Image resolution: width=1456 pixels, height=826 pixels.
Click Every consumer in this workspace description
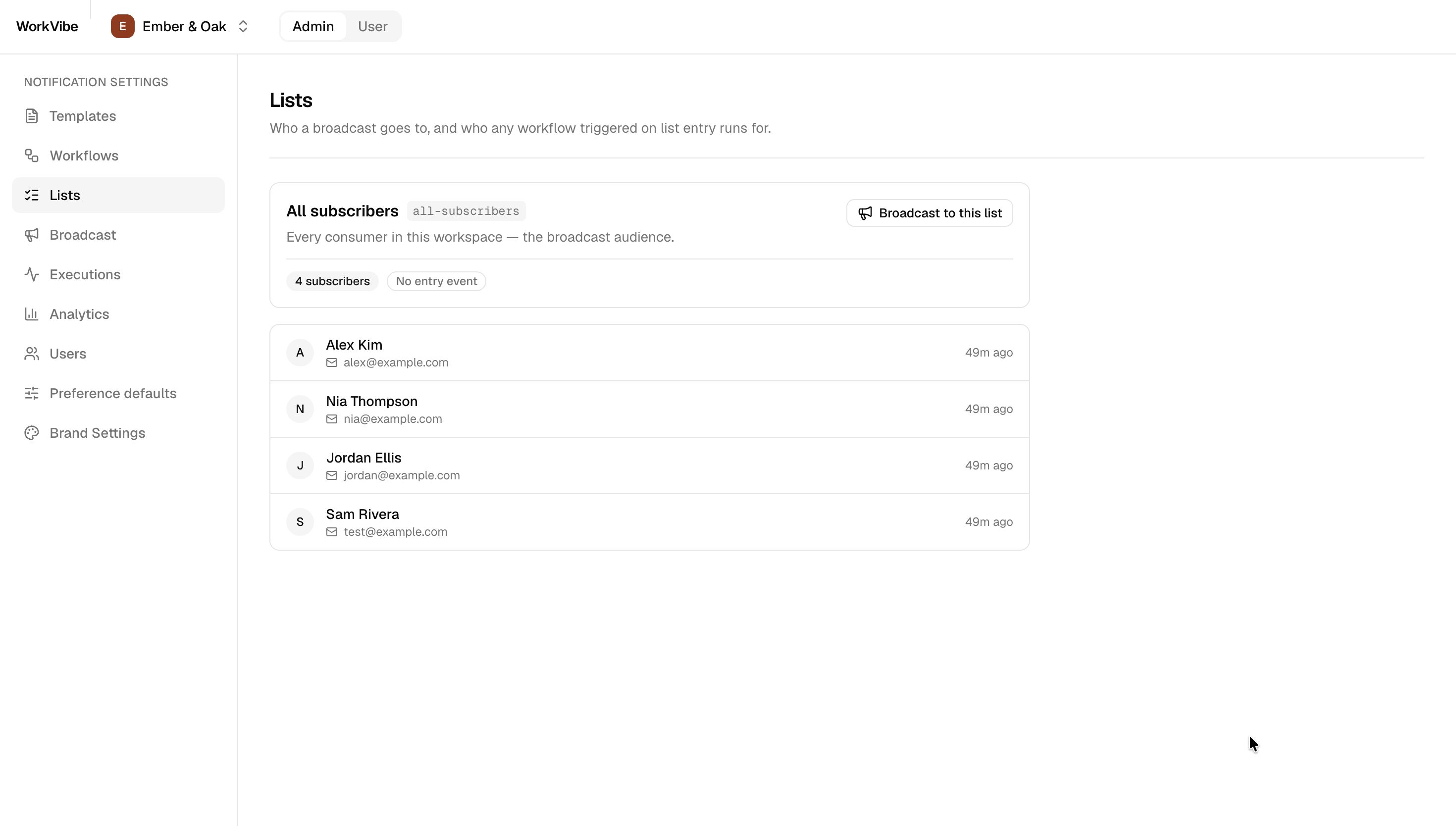(x=480, y=237)
